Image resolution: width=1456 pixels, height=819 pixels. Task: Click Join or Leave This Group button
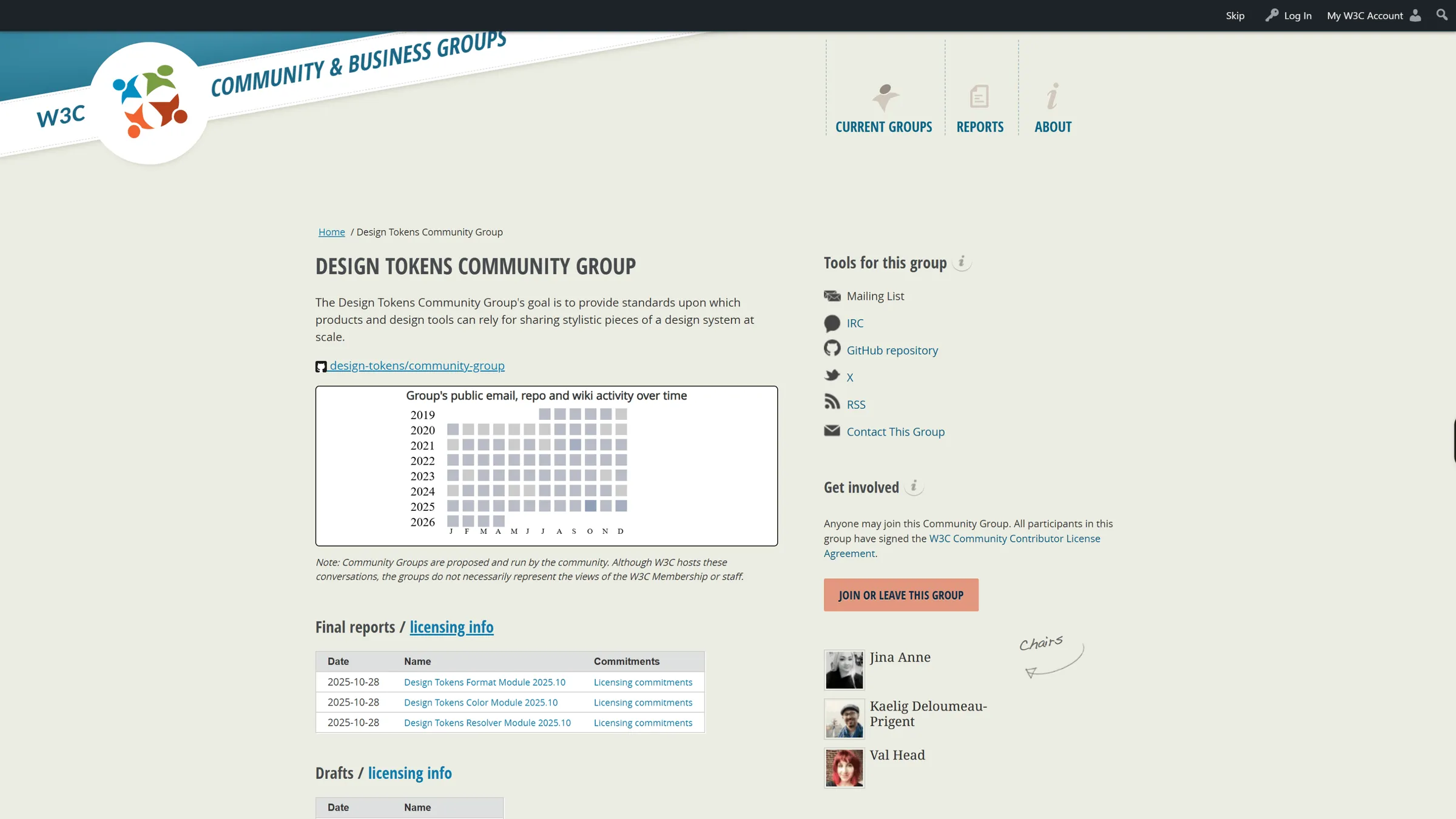901,595
